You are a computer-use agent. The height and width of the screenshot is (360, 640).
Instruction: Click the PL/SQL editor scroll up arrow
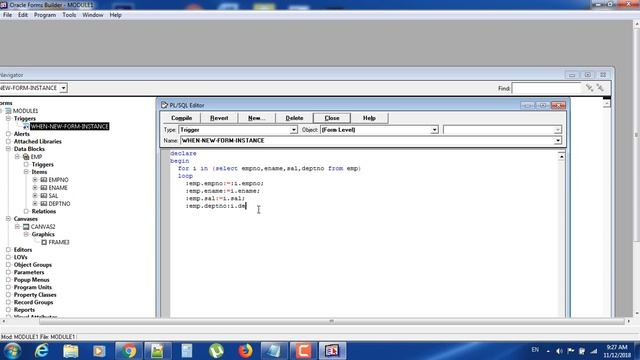pyautogui.click(x=561, y=156)
